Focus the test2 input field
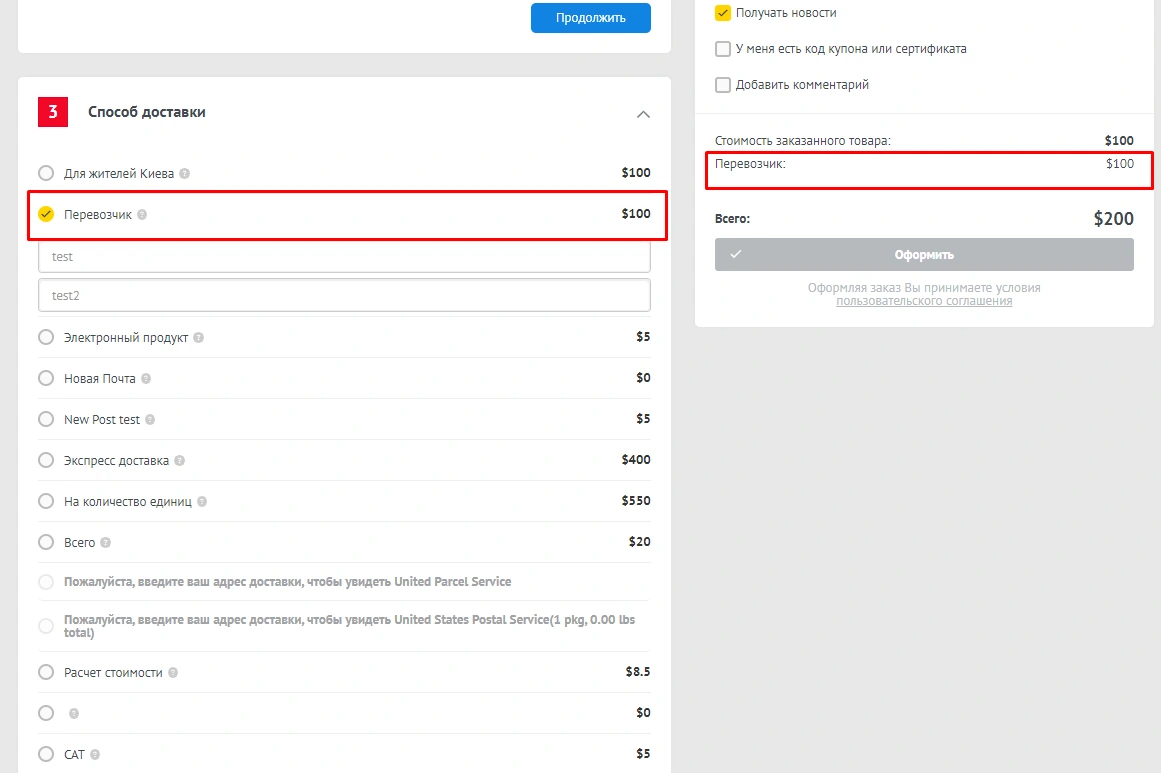Image resolution: width=1161 pixels, height=773 pixels. pos(344,296)
